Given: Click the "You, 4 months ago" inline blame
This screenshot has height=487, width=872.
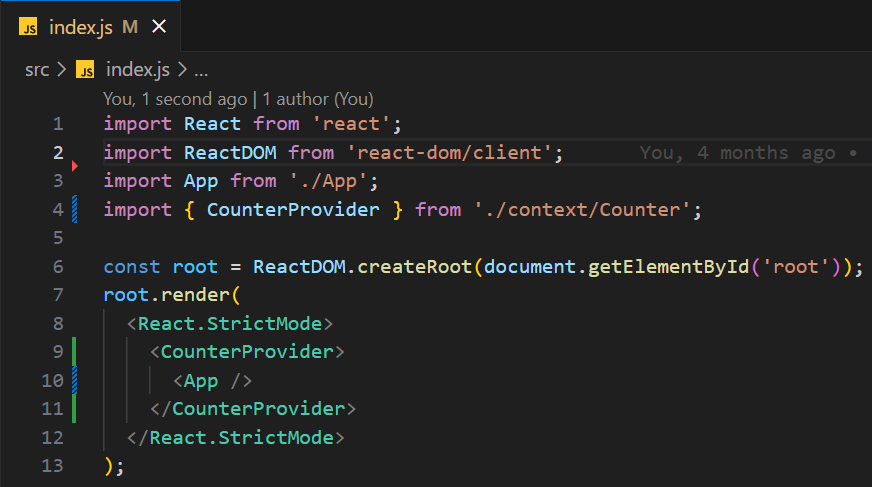Looking at the screenshot, I should (737, 153).
